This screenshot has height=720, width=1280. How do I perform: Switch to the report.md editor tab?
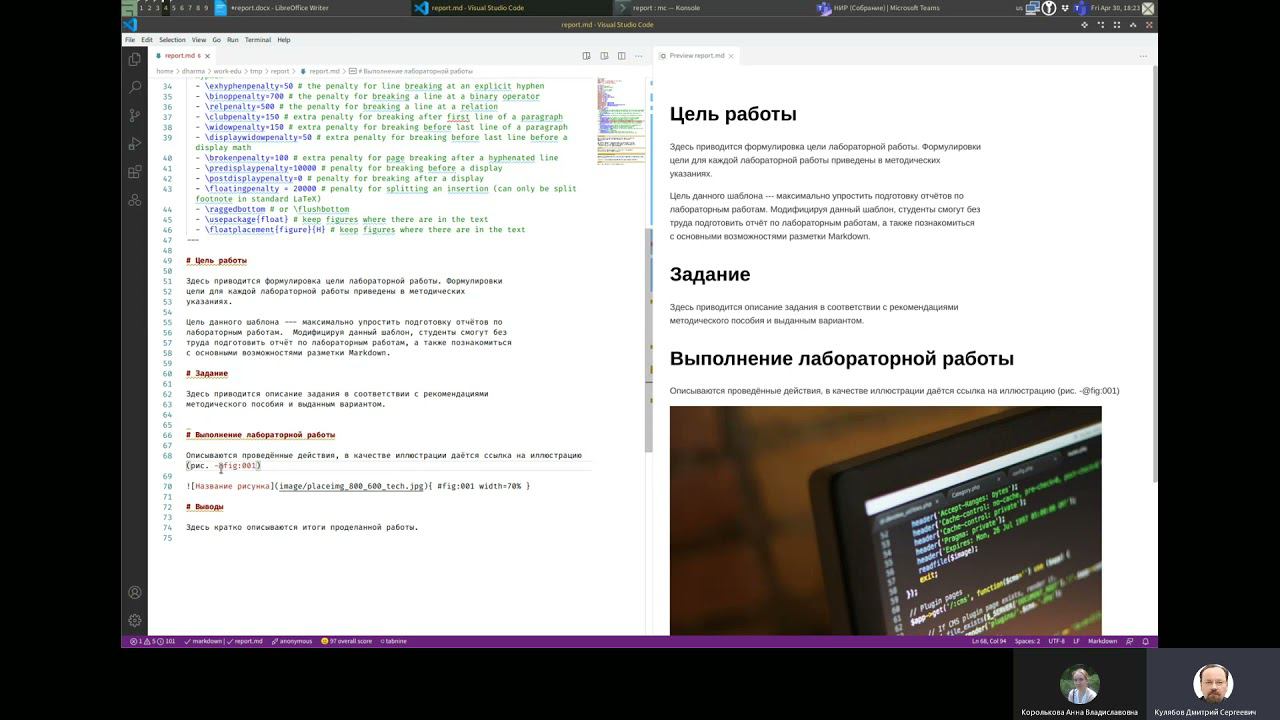pyautogui.click(x=183, y=56)
